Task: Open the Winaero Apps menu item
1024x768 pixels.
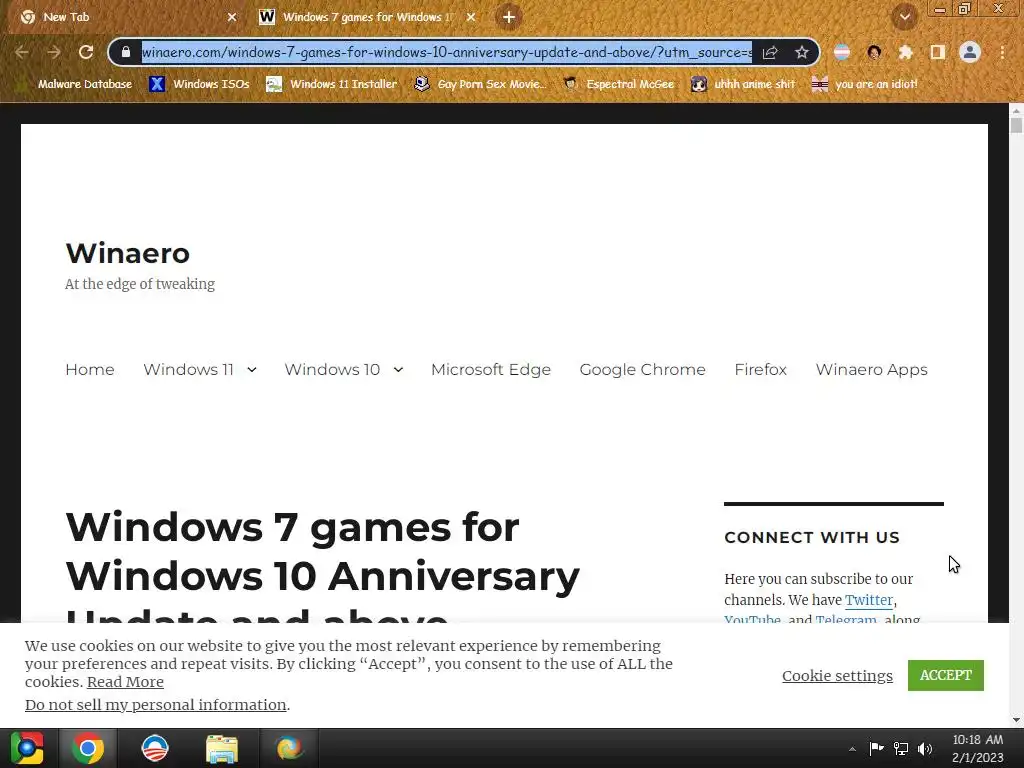Action: (871, 370)
